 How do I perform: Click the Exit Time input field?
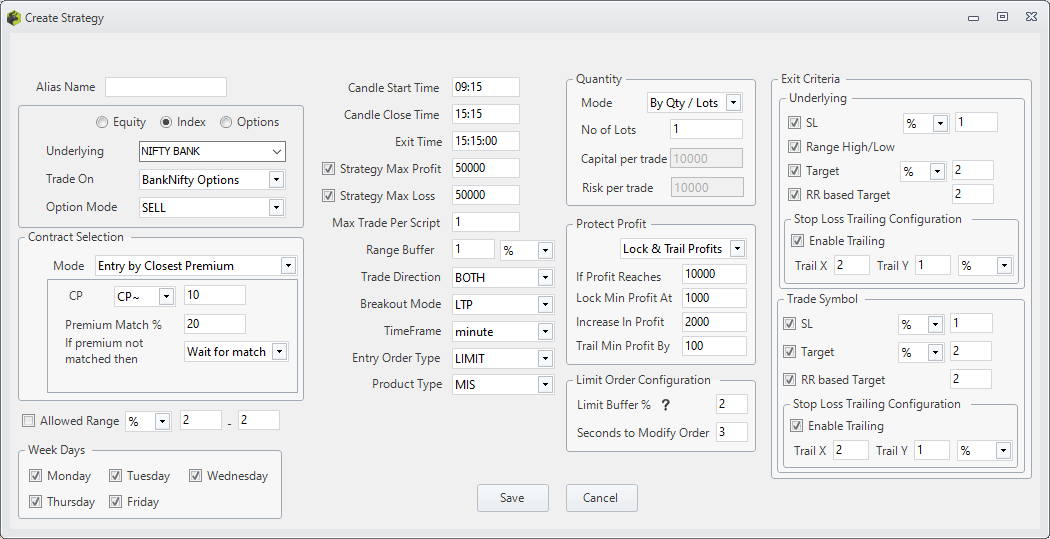coord(485,141)
